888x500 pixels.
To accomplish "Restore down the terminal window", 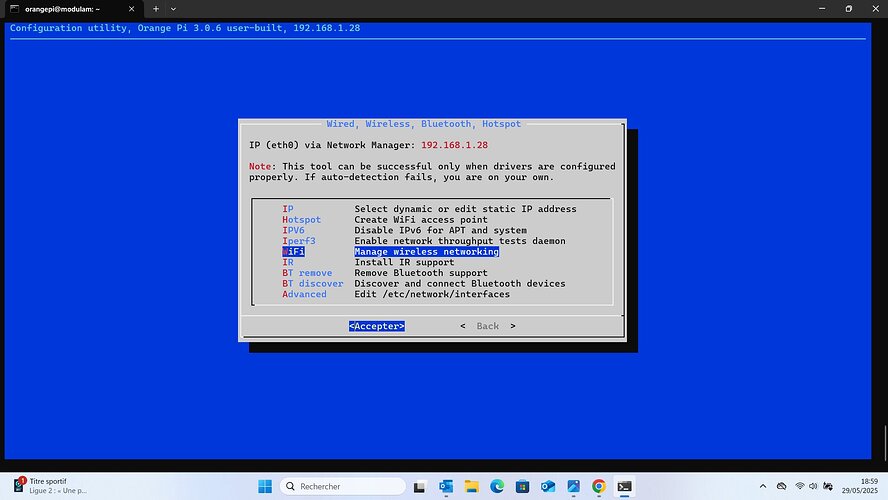I will [x=848, y=9].
